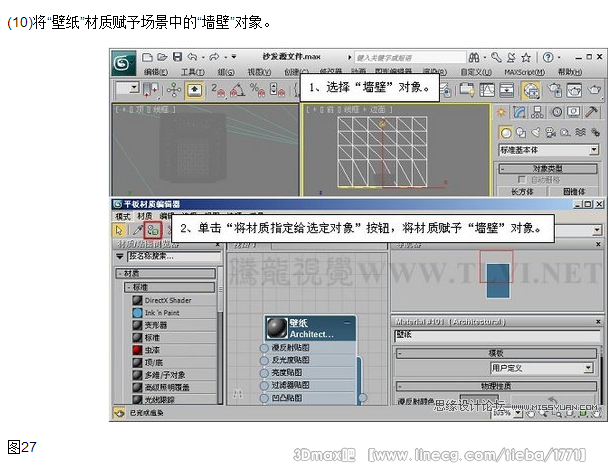Open Help via the question mark icon
The image size is (615, 472).
[548, 58]
